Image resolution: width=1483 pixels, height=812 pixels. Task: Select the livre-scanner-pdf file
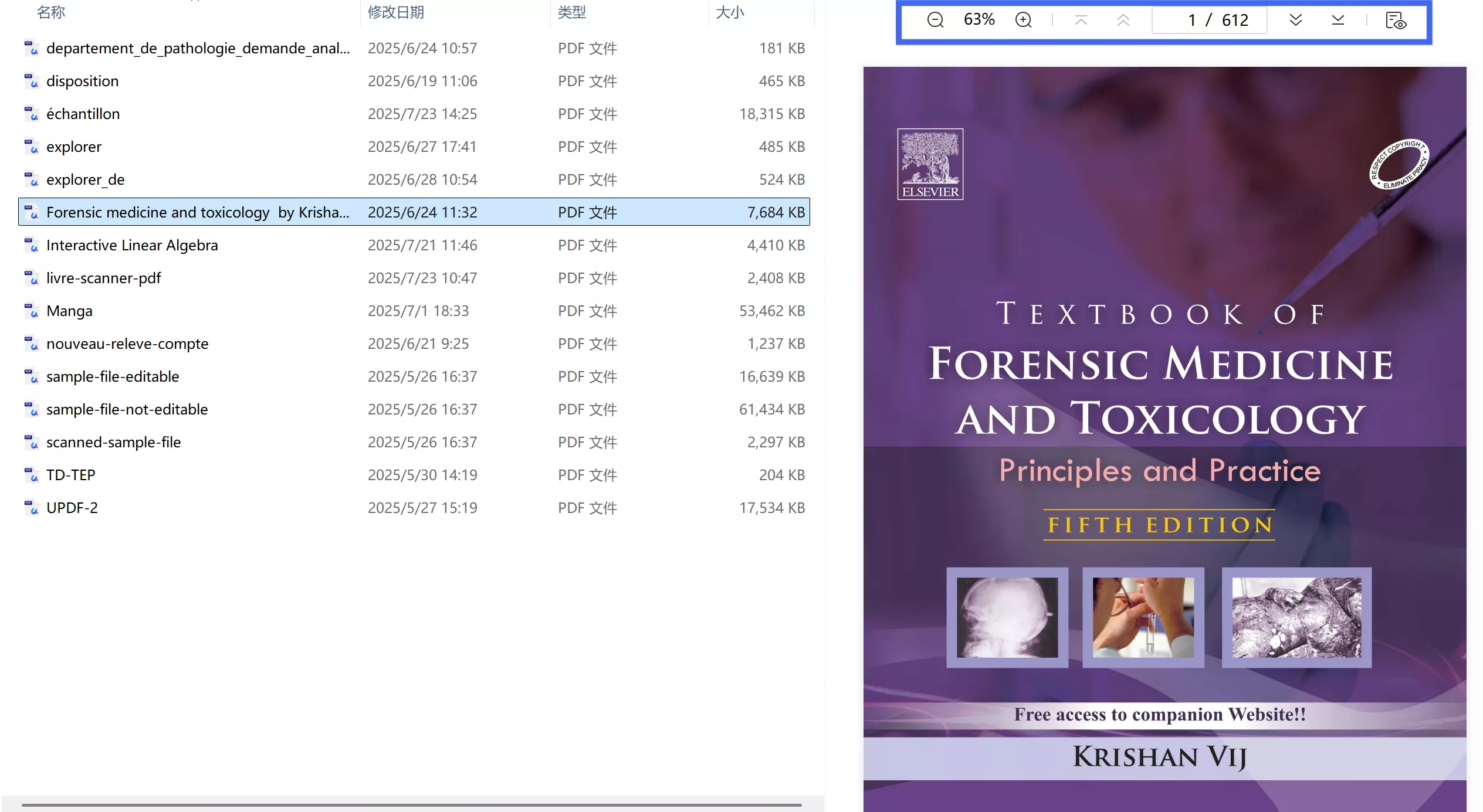414,278
